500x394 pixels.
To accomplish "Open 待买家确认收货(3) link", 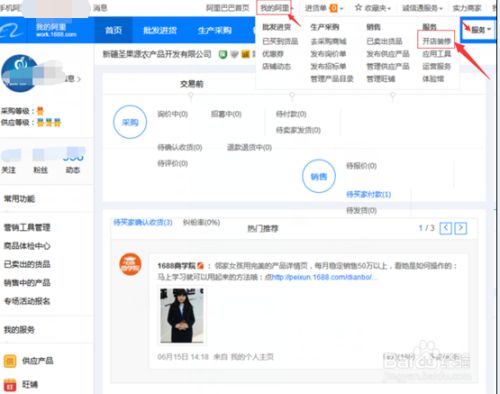I will 143,222.
